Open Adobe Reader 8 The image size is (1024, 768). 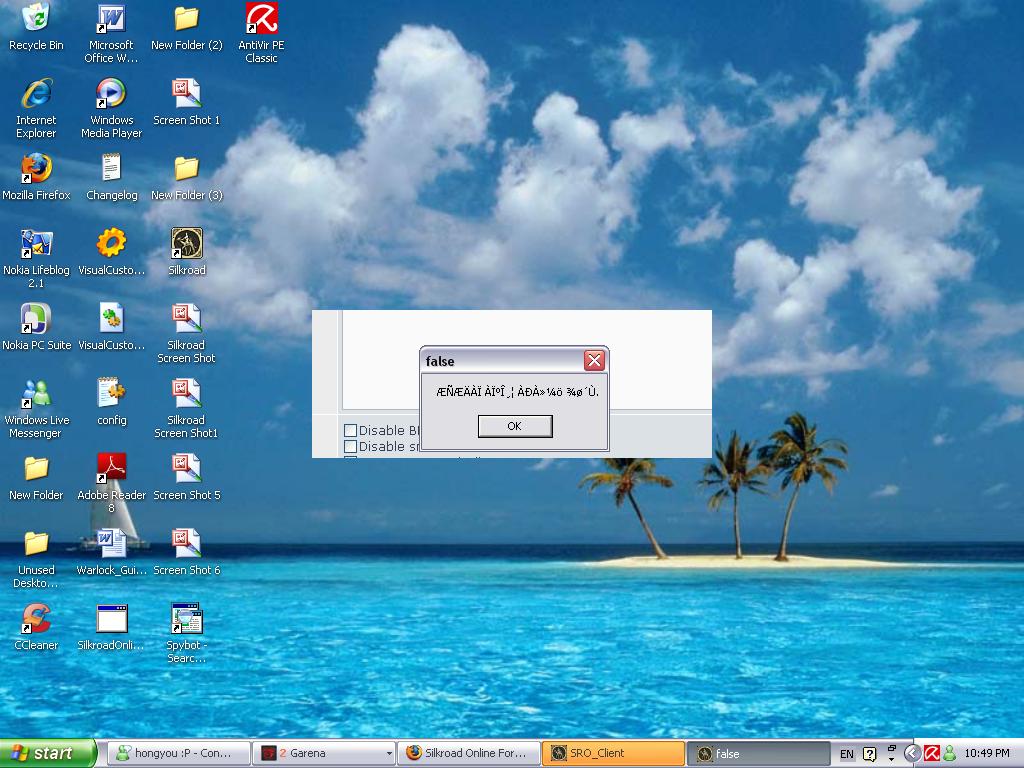[x=111, y=468]
